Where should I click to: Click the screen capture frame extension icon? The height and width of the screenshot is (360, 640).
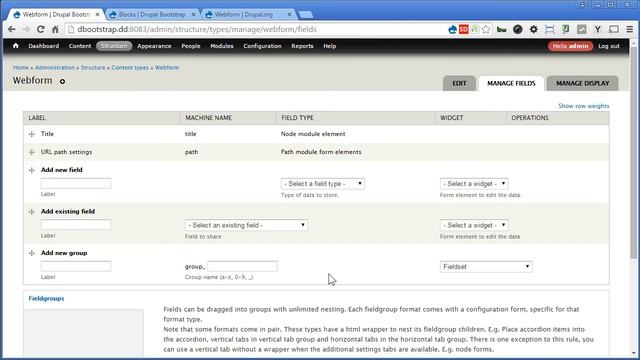[x=549, y=29]
